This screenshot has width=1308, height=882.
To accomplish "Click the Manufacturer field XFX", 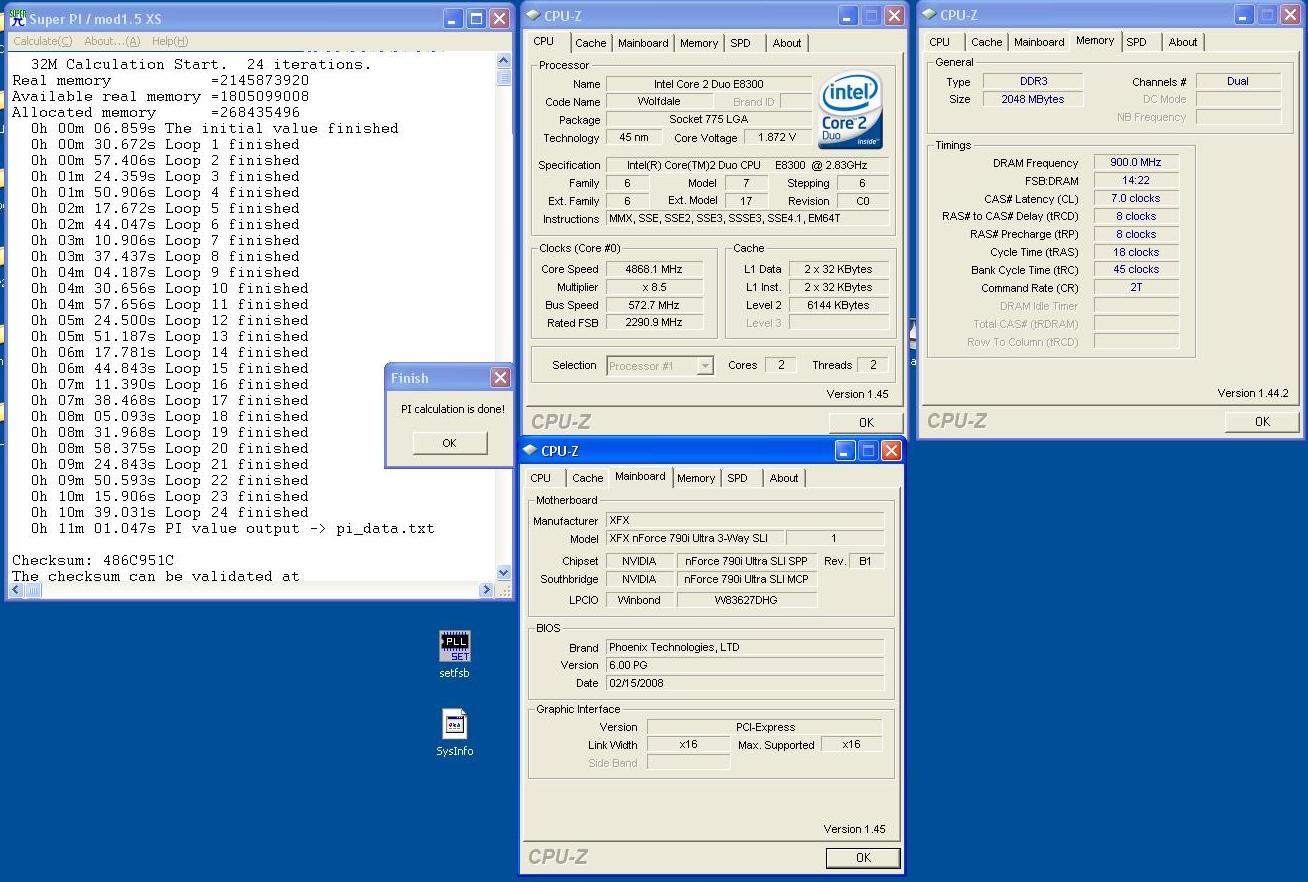I will tap(745, 520).
